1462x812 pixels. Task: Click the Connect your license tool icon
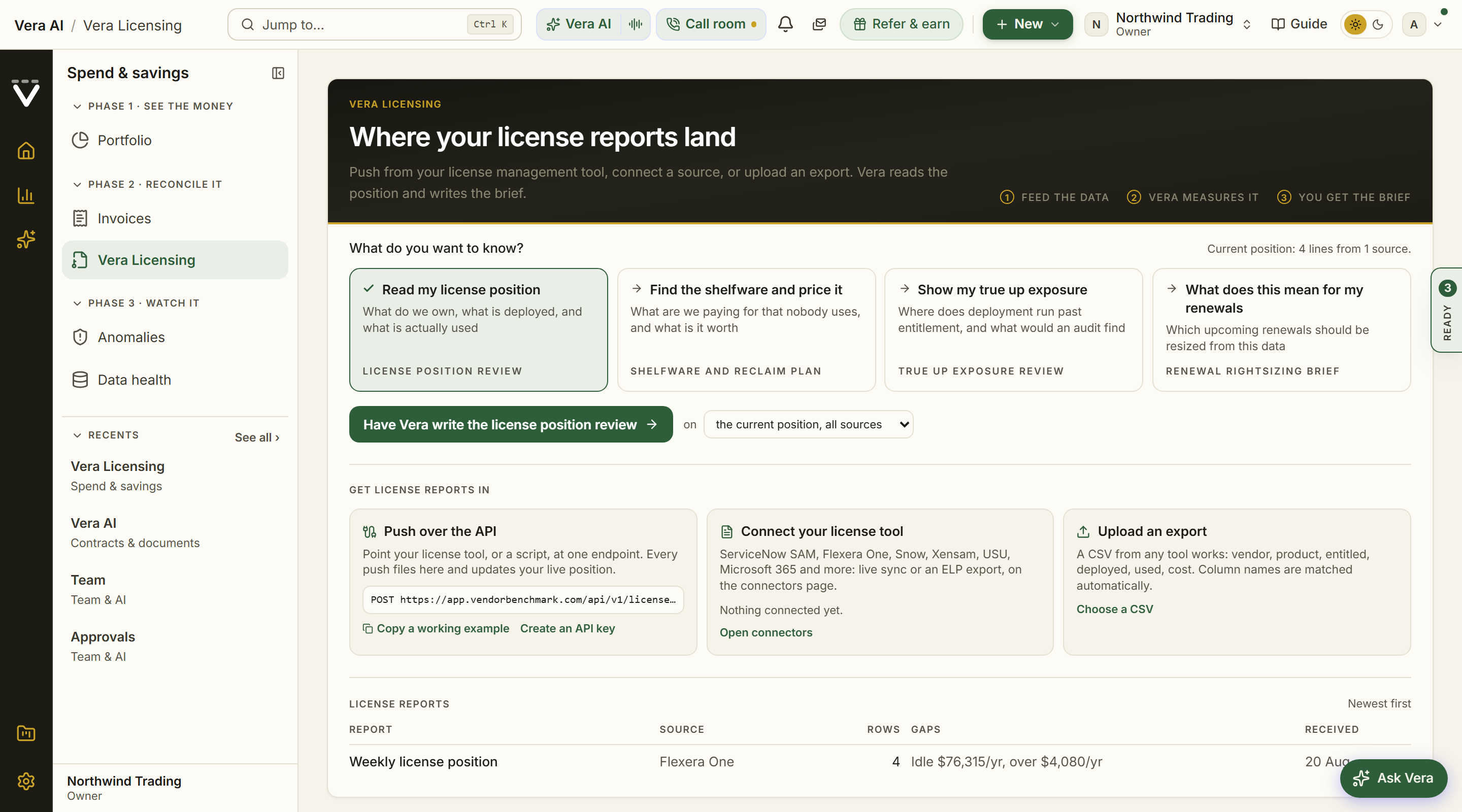pos(726,531)
